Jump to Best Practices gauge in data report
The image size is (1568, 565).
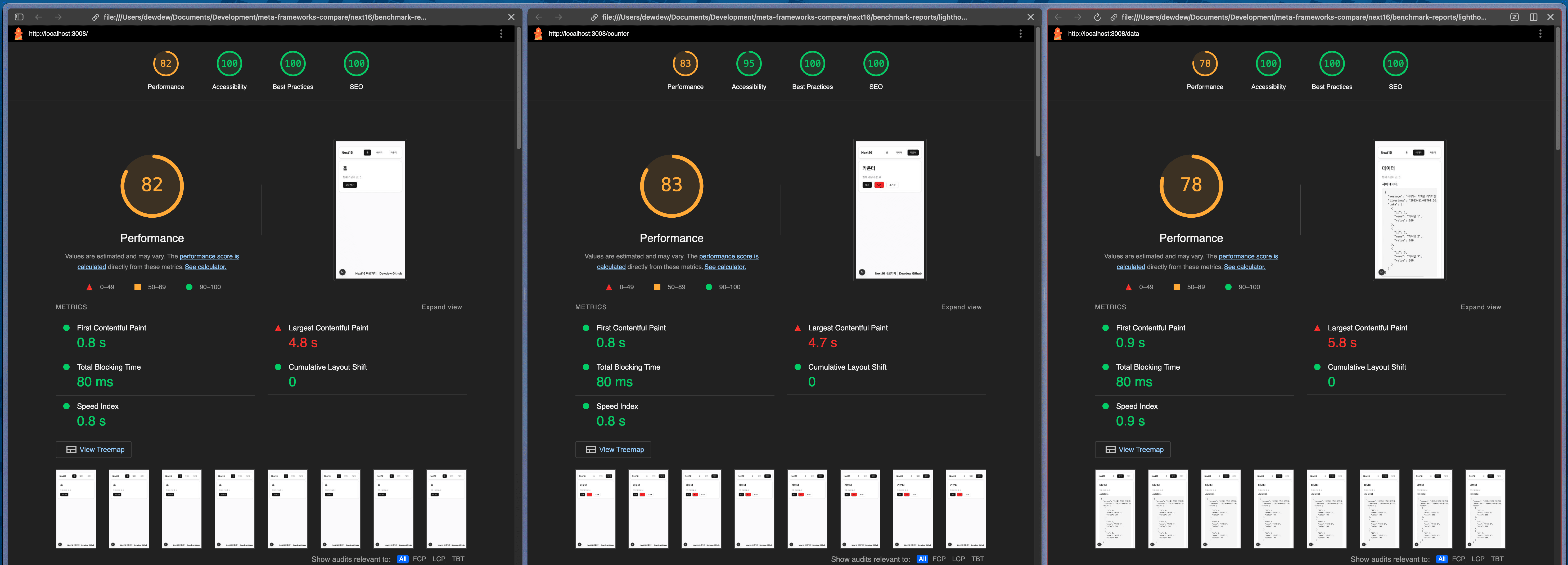[x=1332, y=64]
